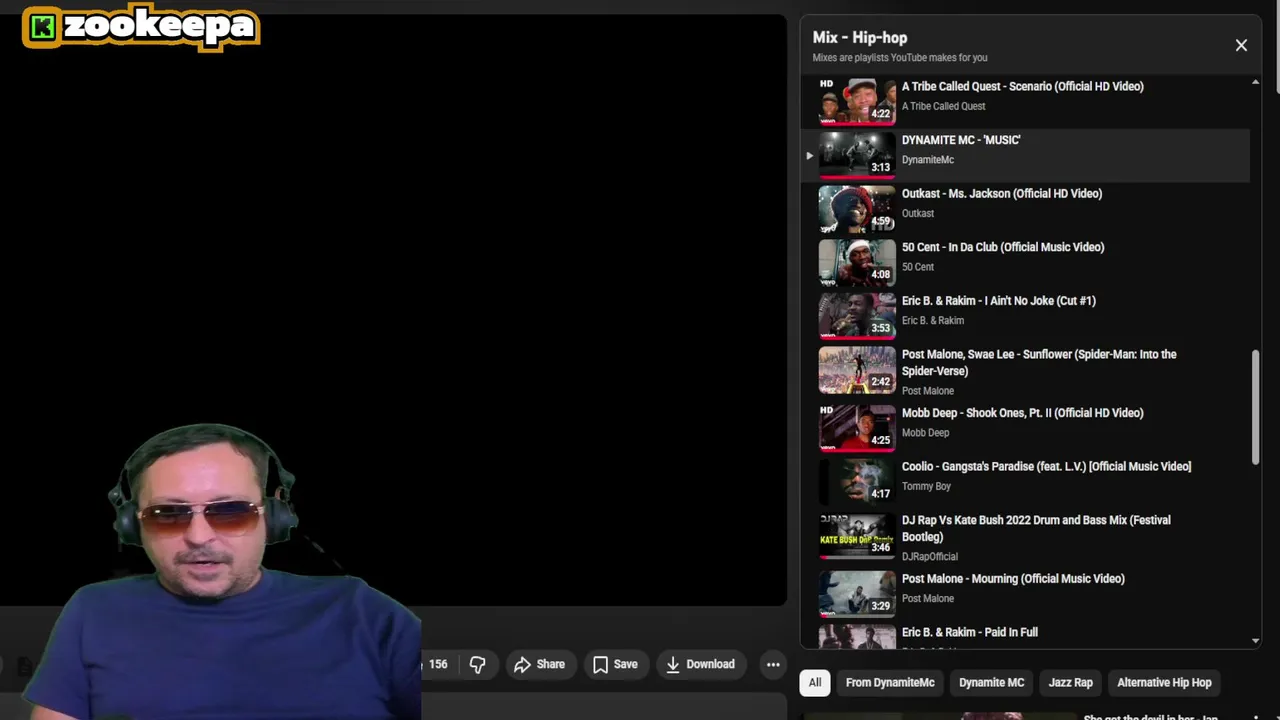Select the All filter chip
This screenshot has height=720, width=1280.
tap(815, 682)
